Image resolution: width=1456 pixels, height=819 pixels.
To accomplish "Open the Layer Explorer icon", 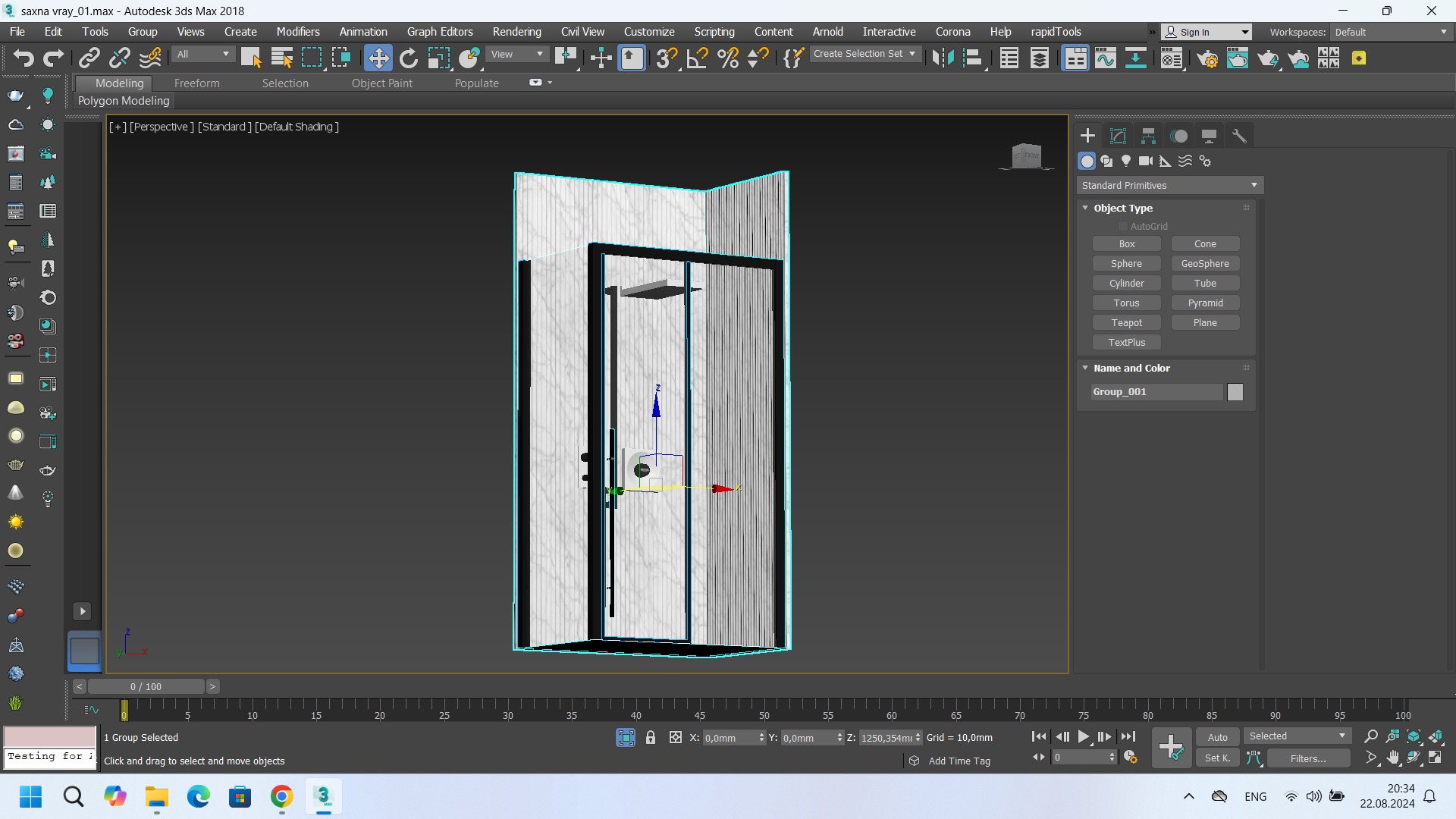I will pyautogui.click(x=1040, y=58).
